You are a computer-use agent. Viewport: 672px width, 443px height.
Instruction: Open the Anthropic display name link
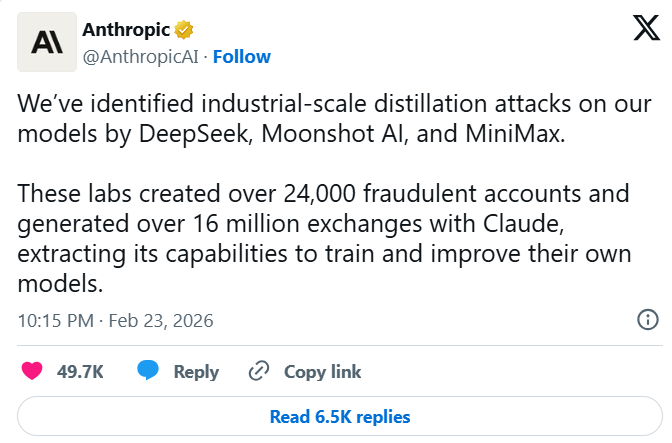coord(124,30)
